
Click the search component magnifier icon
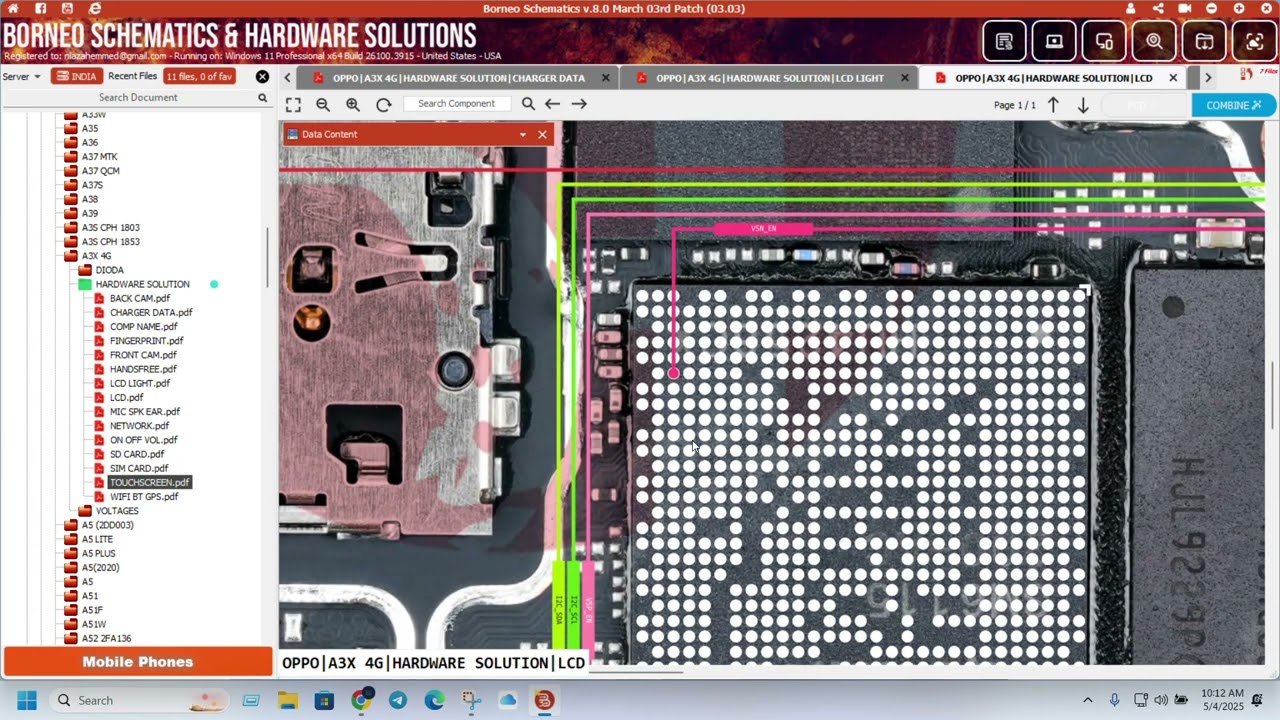[x=528, y=104]
